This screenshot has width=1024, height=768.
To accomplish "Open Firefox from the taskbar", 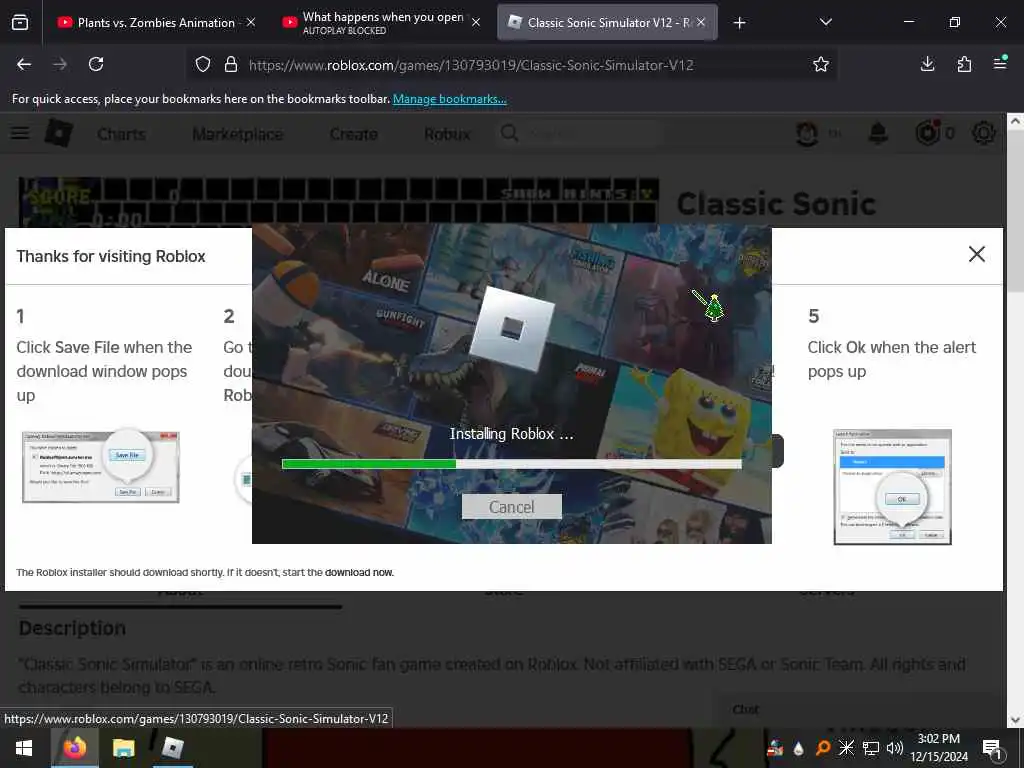I will tap(74, 748).
